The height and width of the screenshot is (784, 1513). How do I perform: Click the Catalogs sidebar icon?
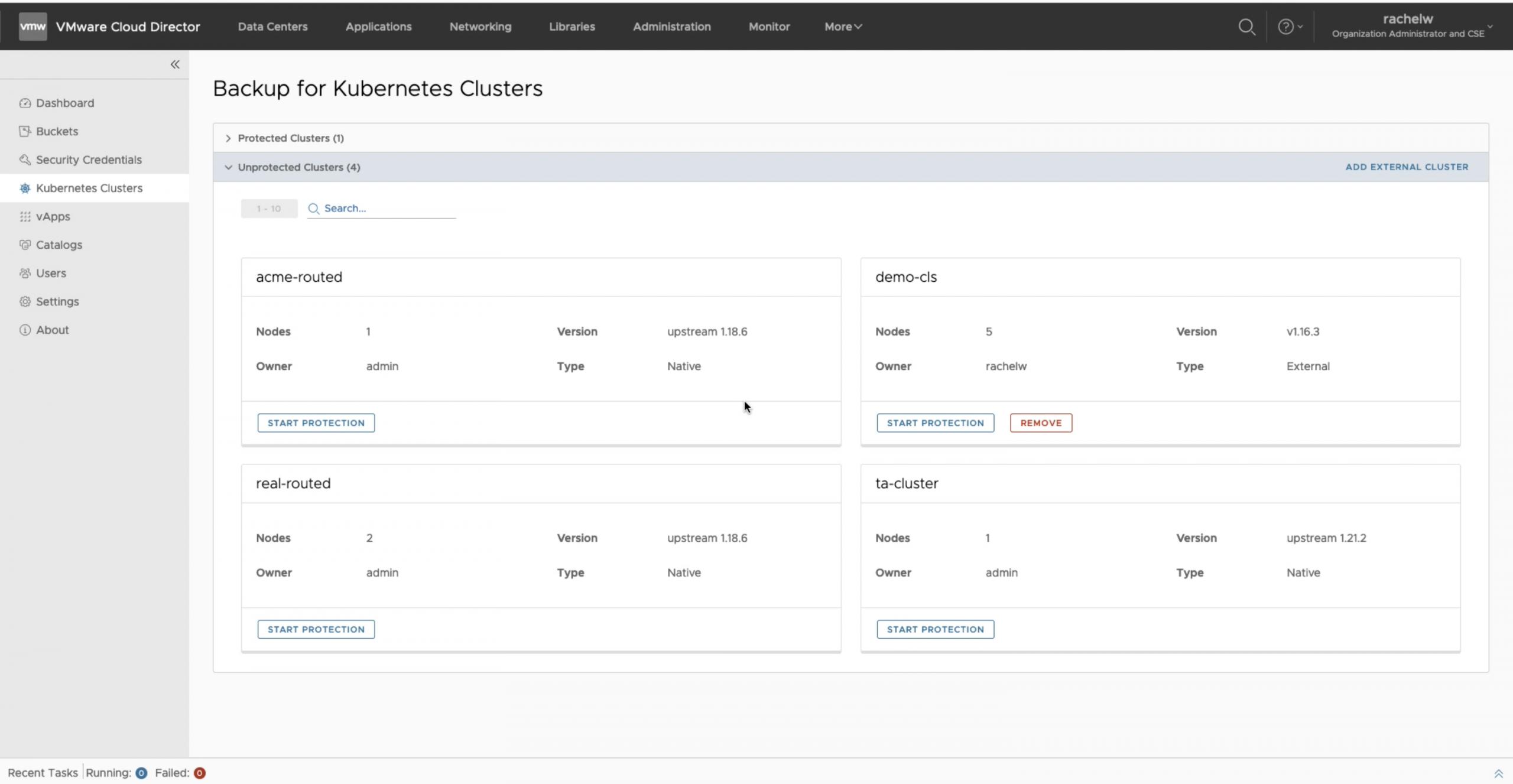coord(25,245)
